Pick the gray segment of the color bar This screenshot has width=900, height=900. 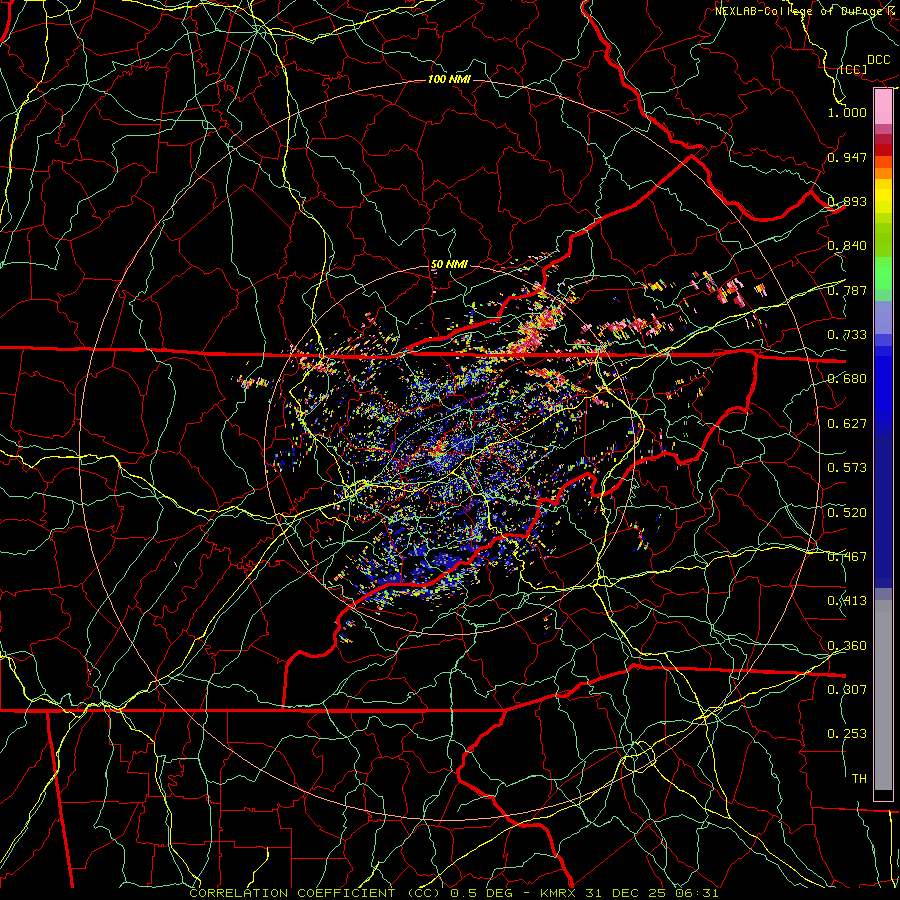883,695
